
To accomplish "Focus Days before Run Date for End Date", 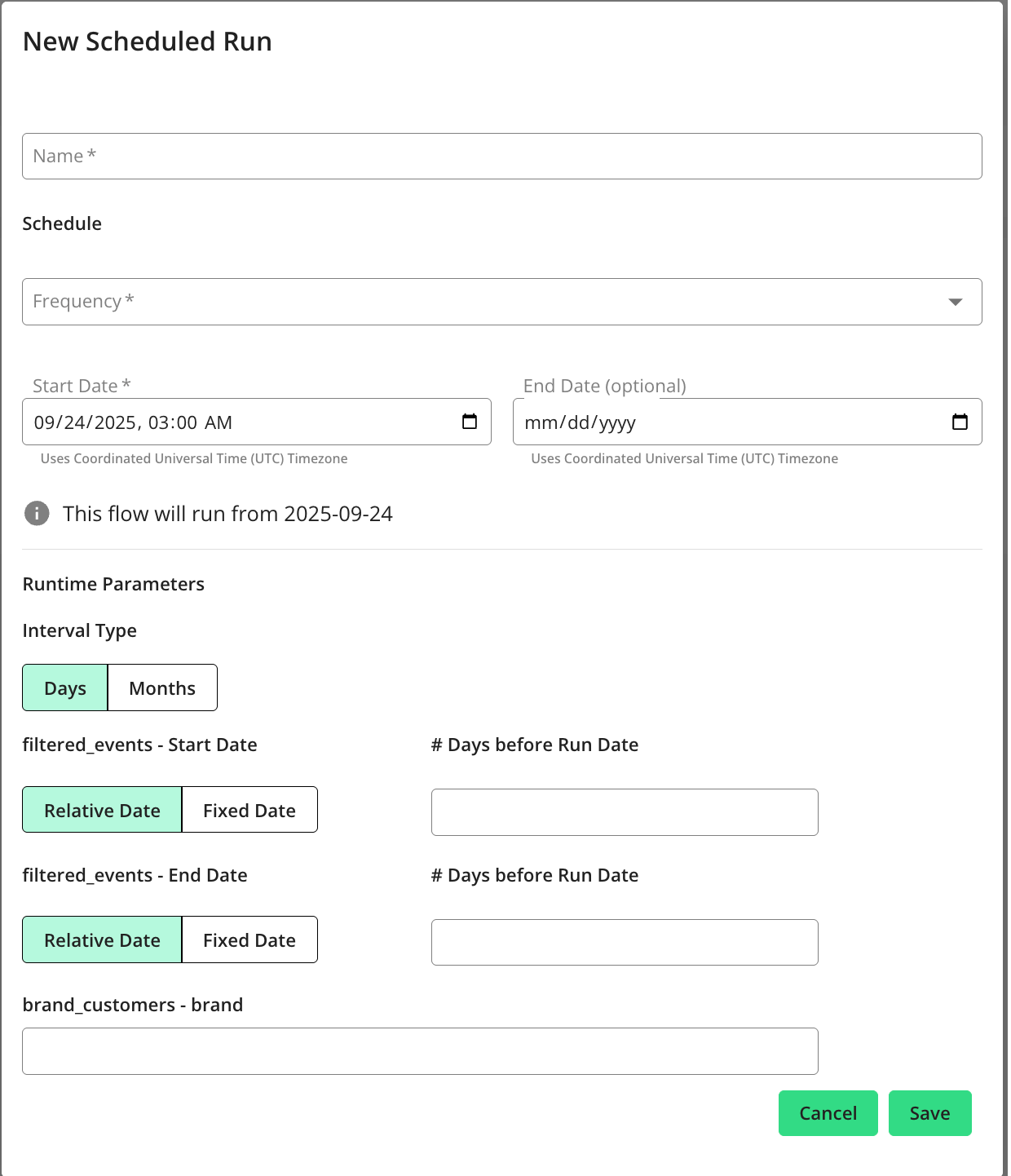I will tap(624, 943).
